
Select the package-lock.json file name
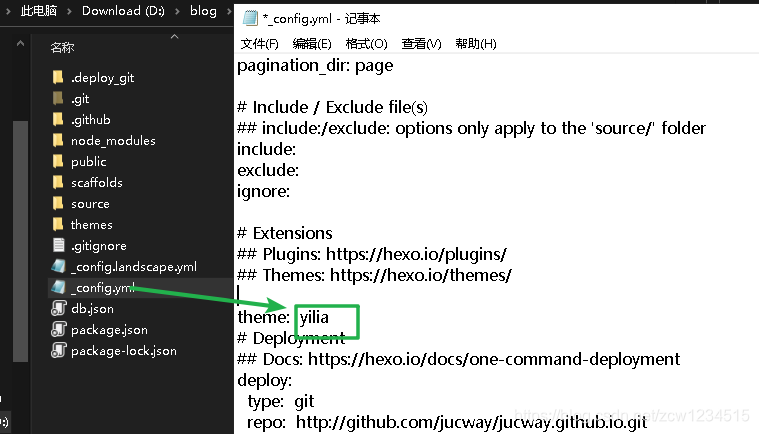(124, 351)
